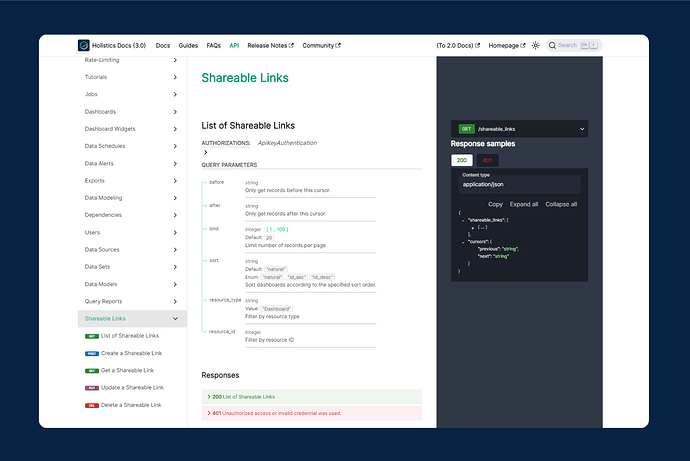
Task: Expand the Data Alerts chevron
Action: pyautogui.click(x=175, y=163)
